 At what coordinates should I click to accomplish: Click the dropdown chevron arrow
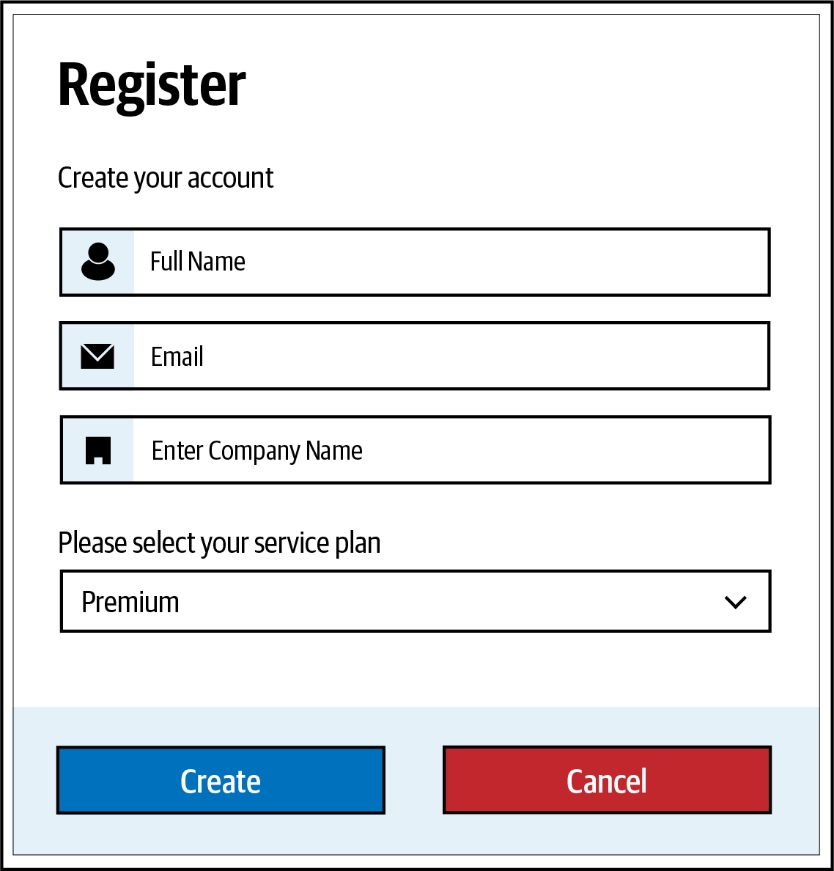point(735,602)
